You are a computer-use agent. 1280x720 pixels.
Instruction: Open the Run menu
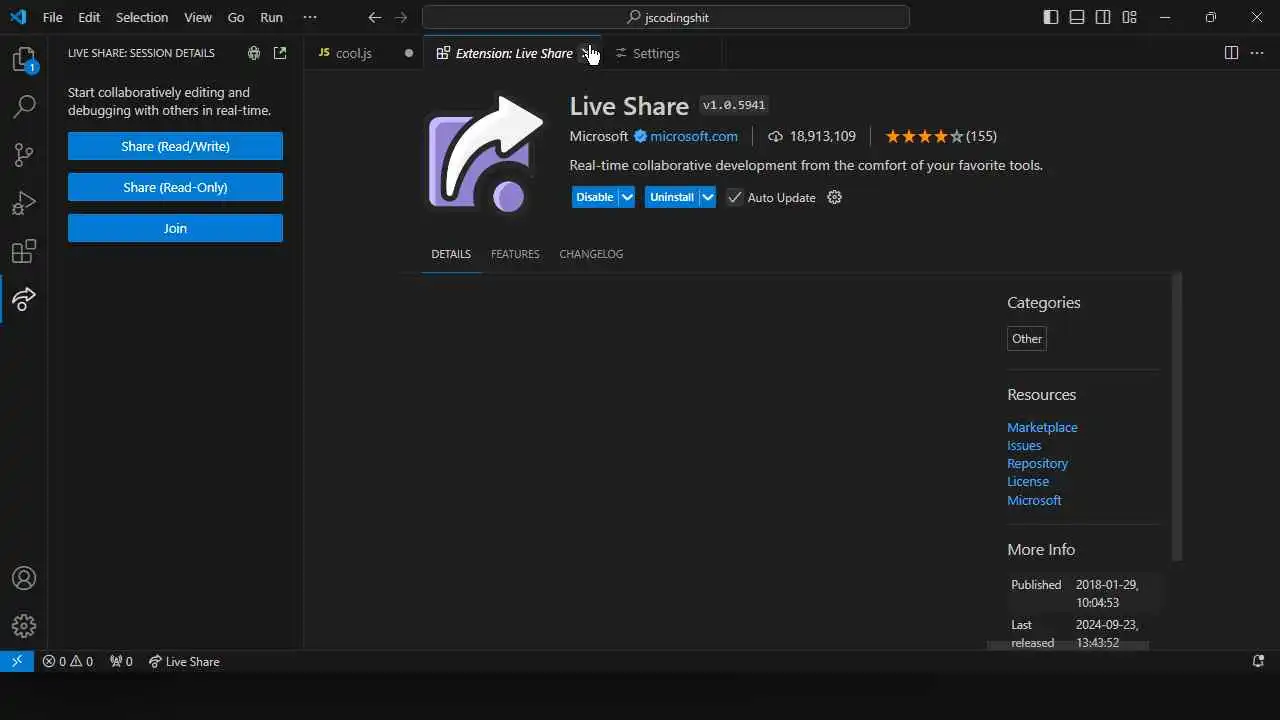pos(271,17)
